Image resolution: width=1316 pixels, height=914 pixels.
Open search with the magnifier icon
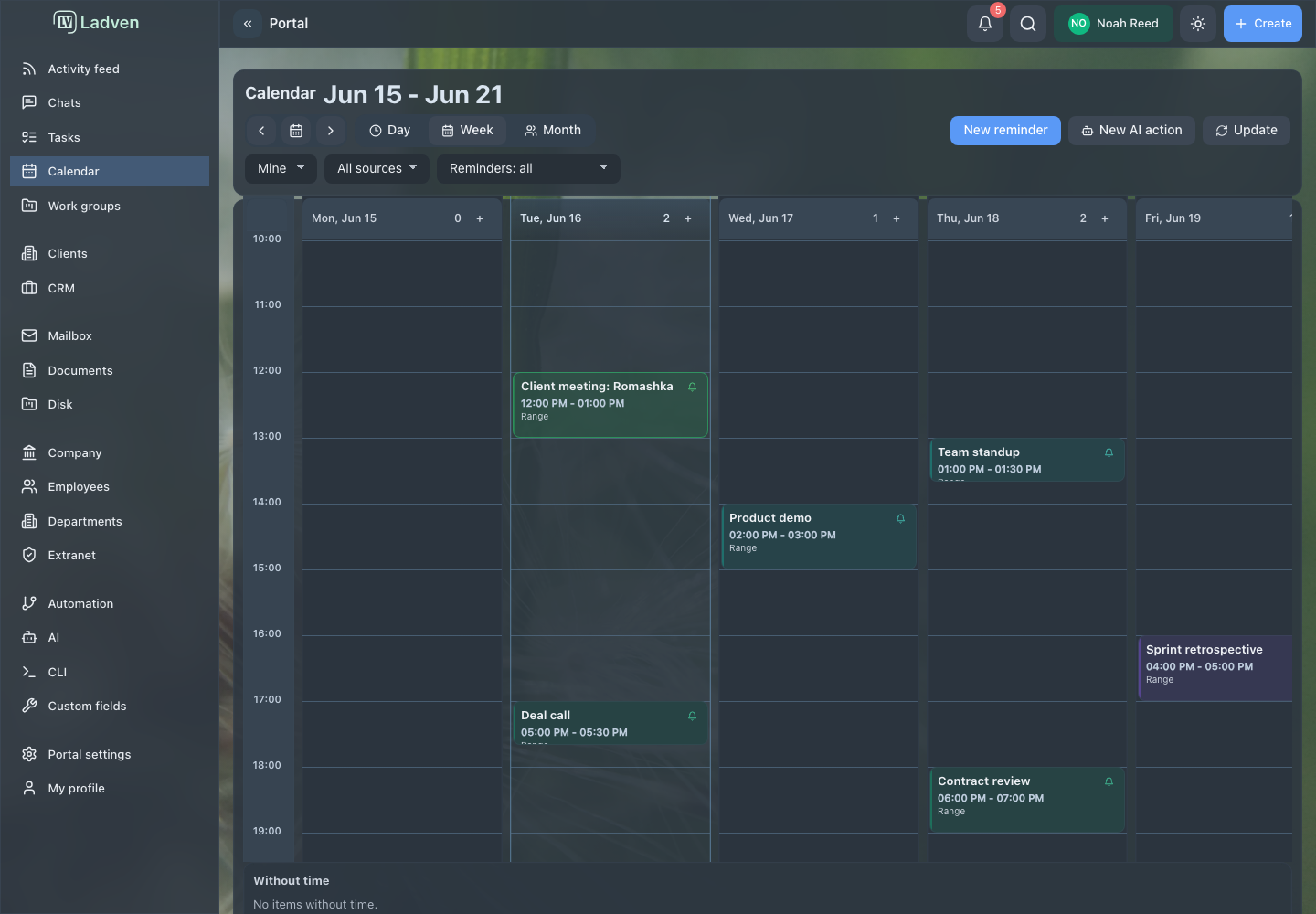(x=1028, y=24)
